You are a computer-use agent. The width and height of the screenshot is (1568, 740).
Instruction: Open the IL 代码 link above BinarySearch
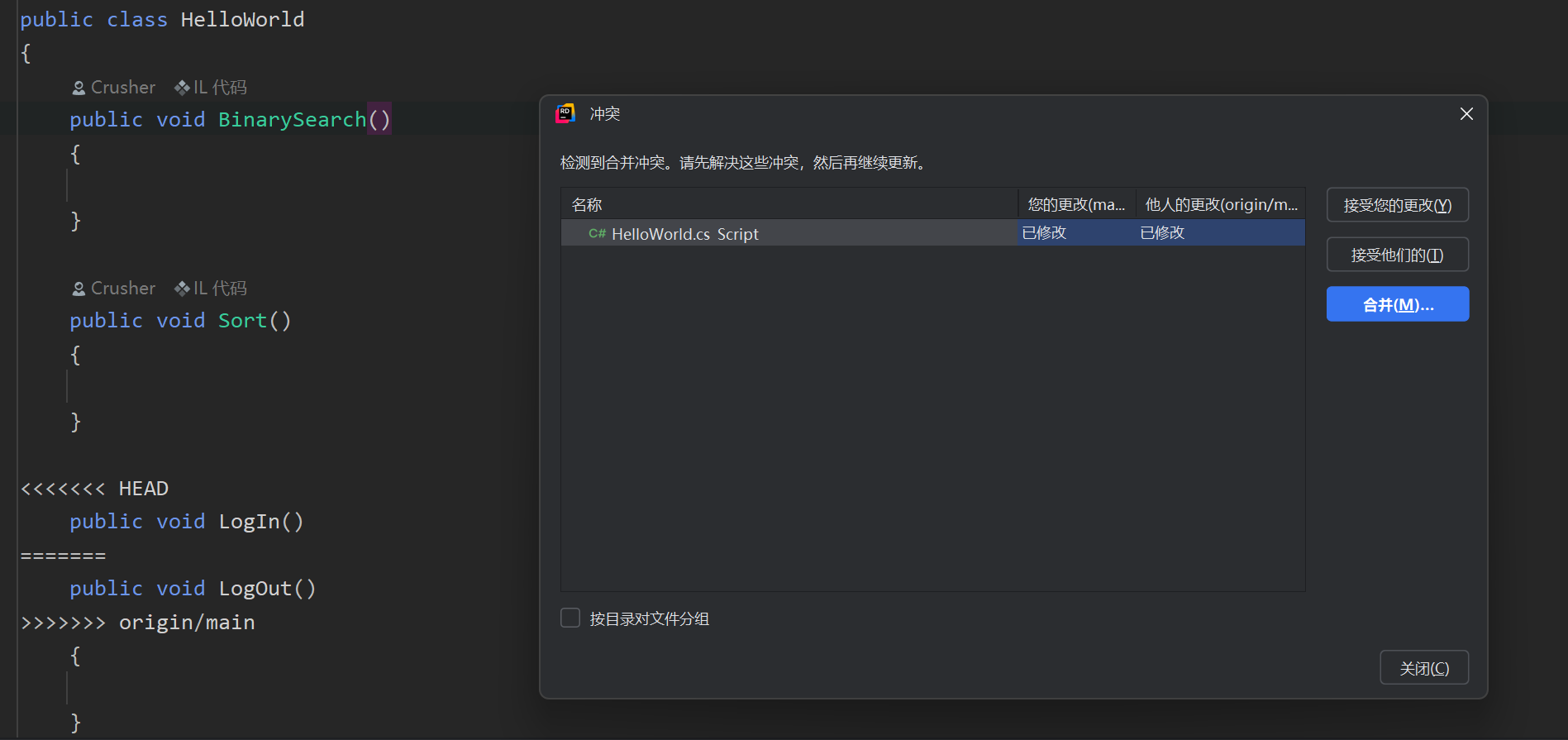[x=219, y=88]
